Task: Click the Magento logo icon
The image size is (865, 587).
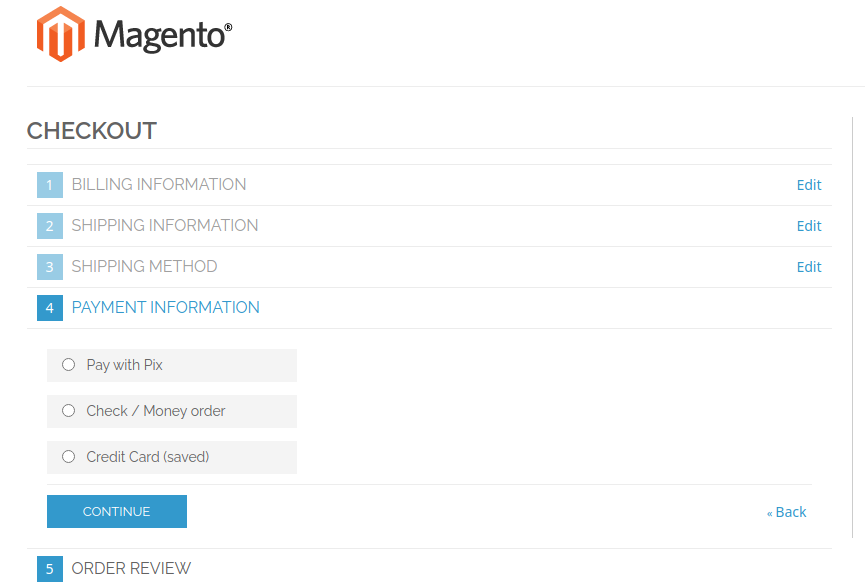Action: point(60,34)
